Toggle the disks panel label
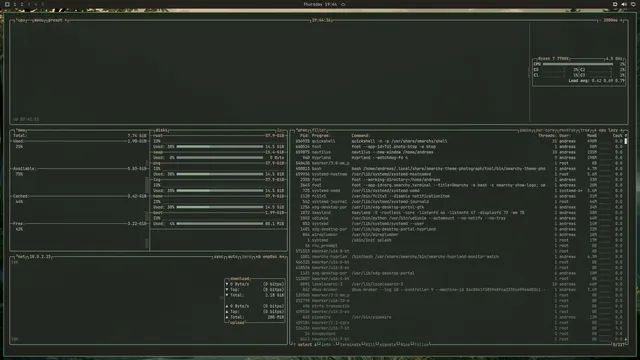The width and height of the screenshot is (640, 360). [x=162, y=130]
